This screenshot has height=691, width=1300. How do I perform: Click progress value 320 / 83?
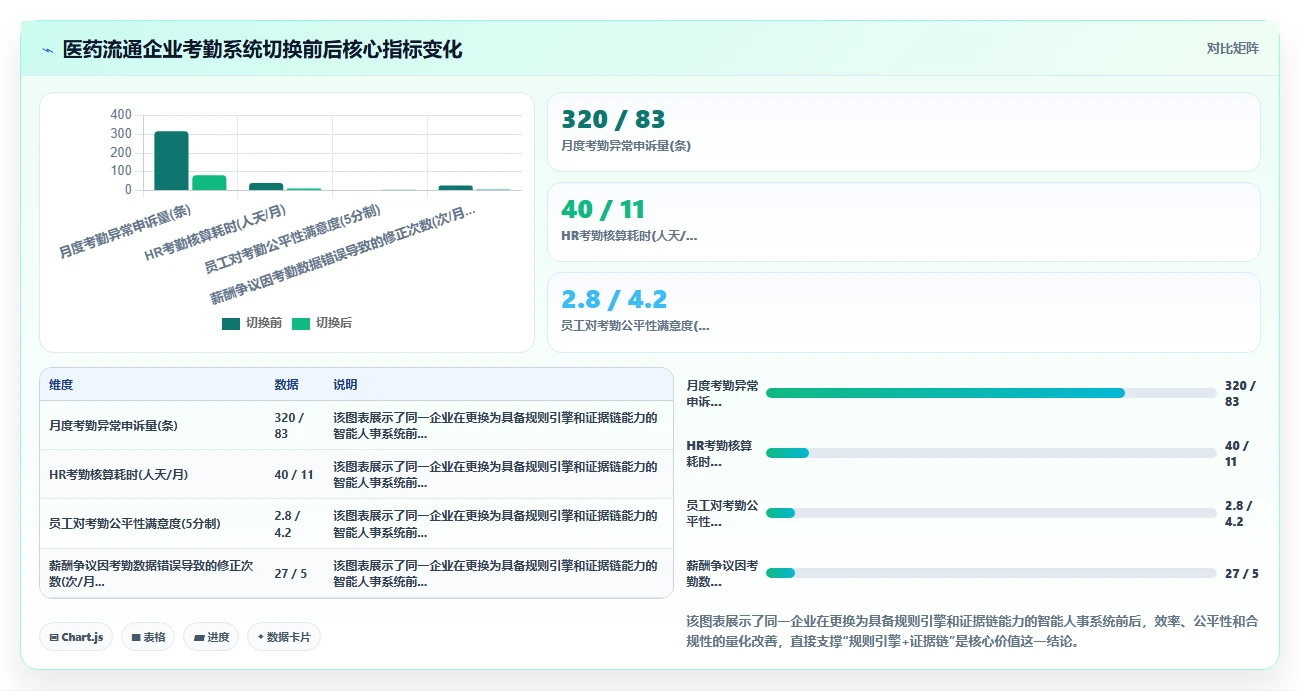click(1240, 393)
